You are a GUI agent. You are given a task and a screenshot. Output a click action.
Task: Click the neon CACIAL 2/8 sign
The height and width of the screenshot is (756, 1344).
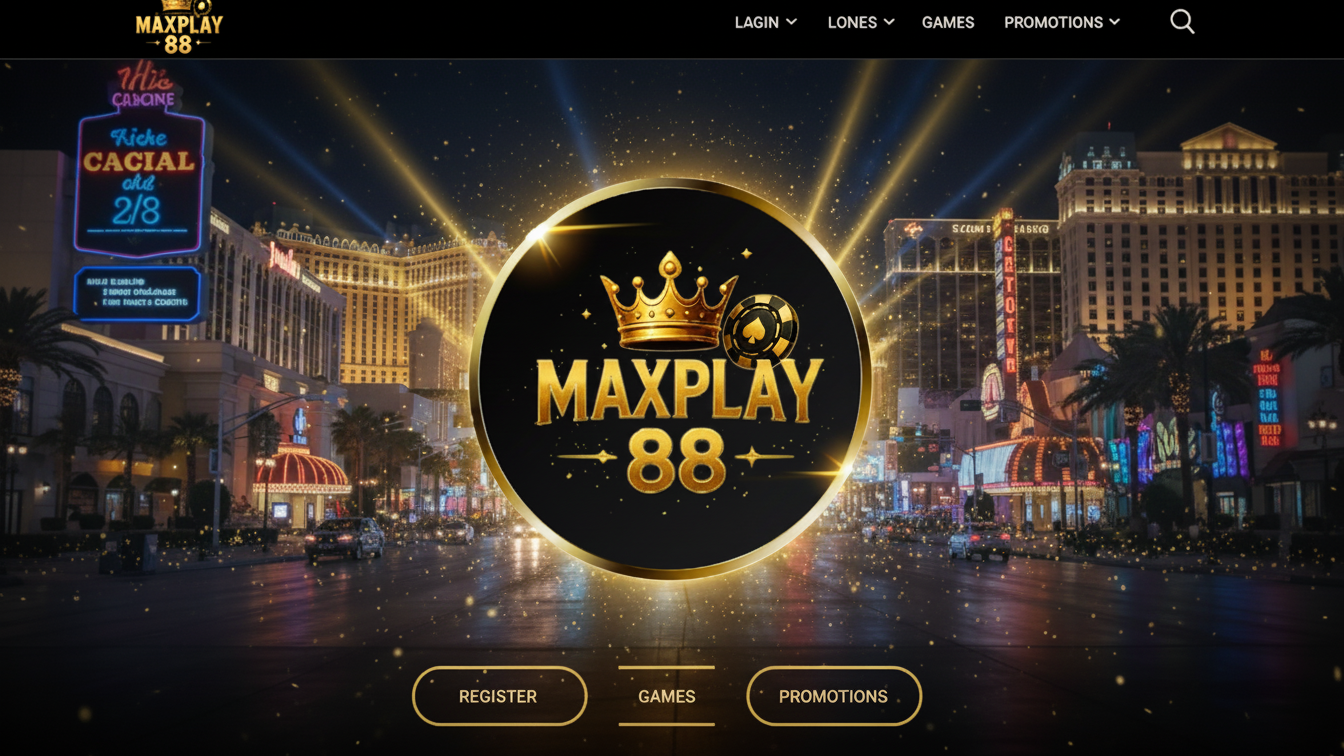coord(140,183)
